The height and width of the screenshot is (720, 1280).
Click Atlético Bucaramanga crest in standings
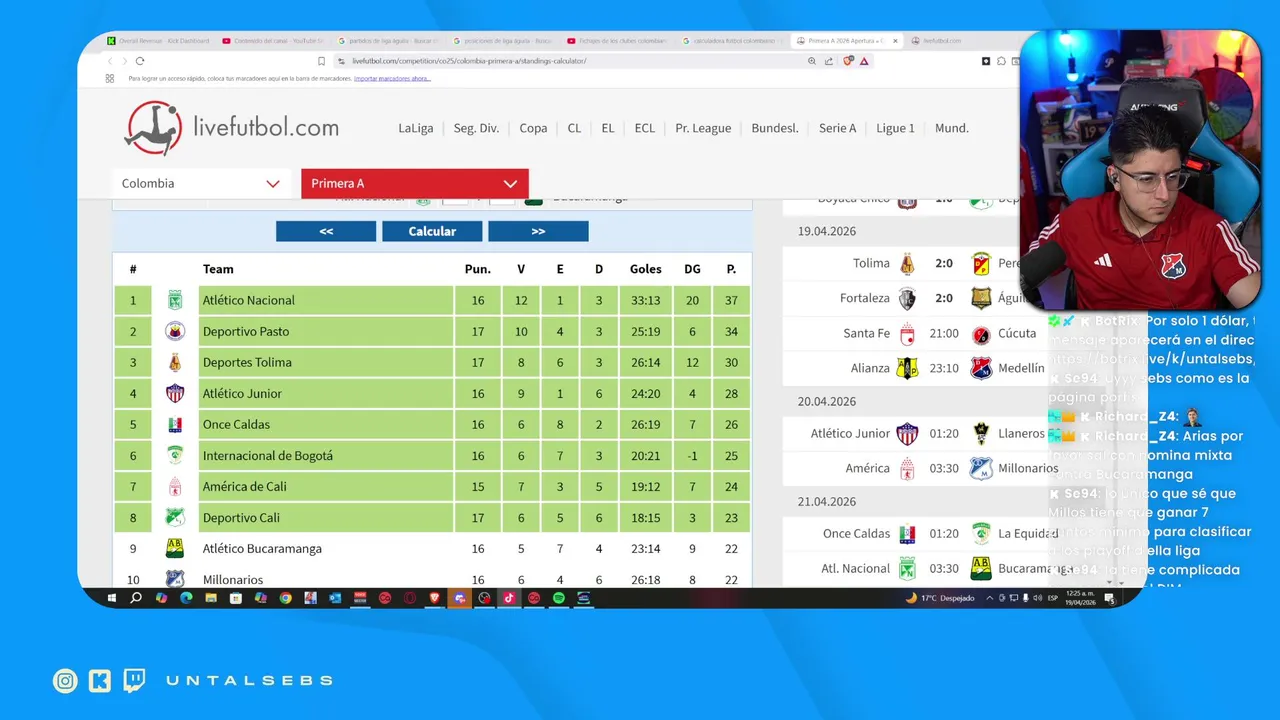pyautogui.click(x=175, y=548)
